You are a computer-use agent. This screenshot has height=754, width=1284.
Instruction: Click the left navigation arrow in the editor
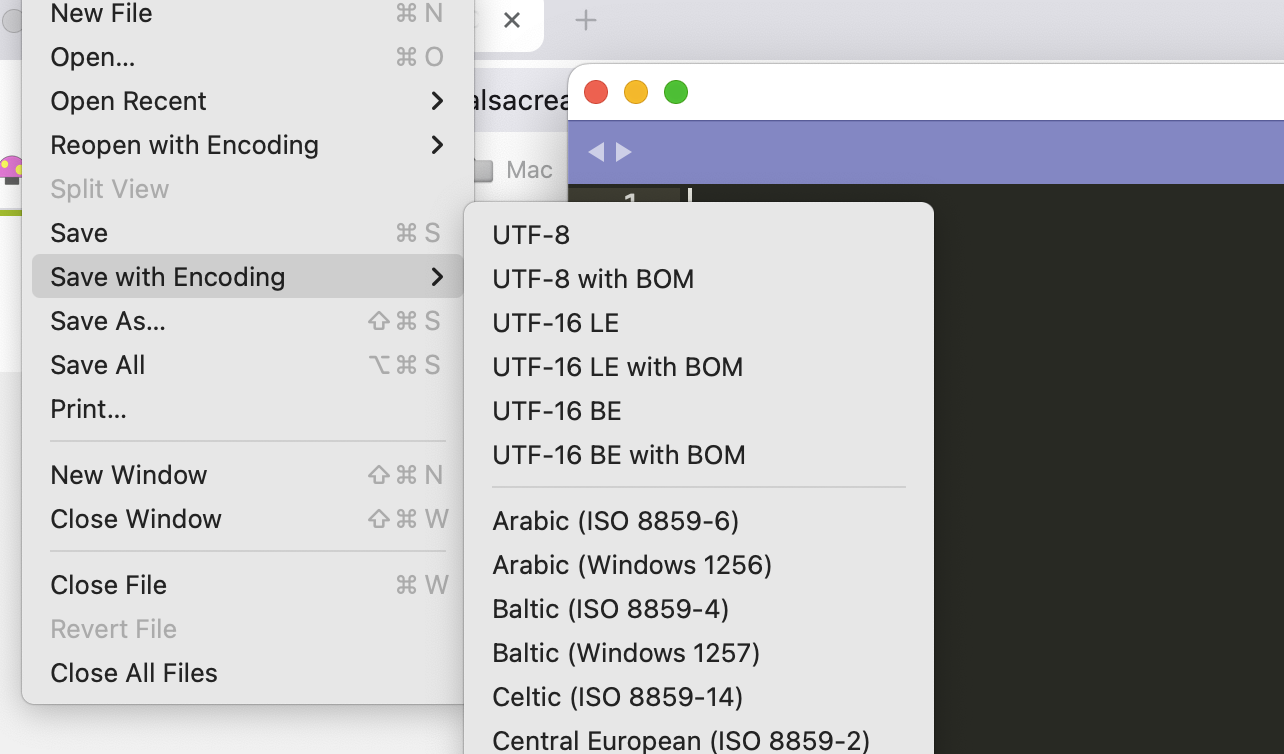[x=596, y=152]
